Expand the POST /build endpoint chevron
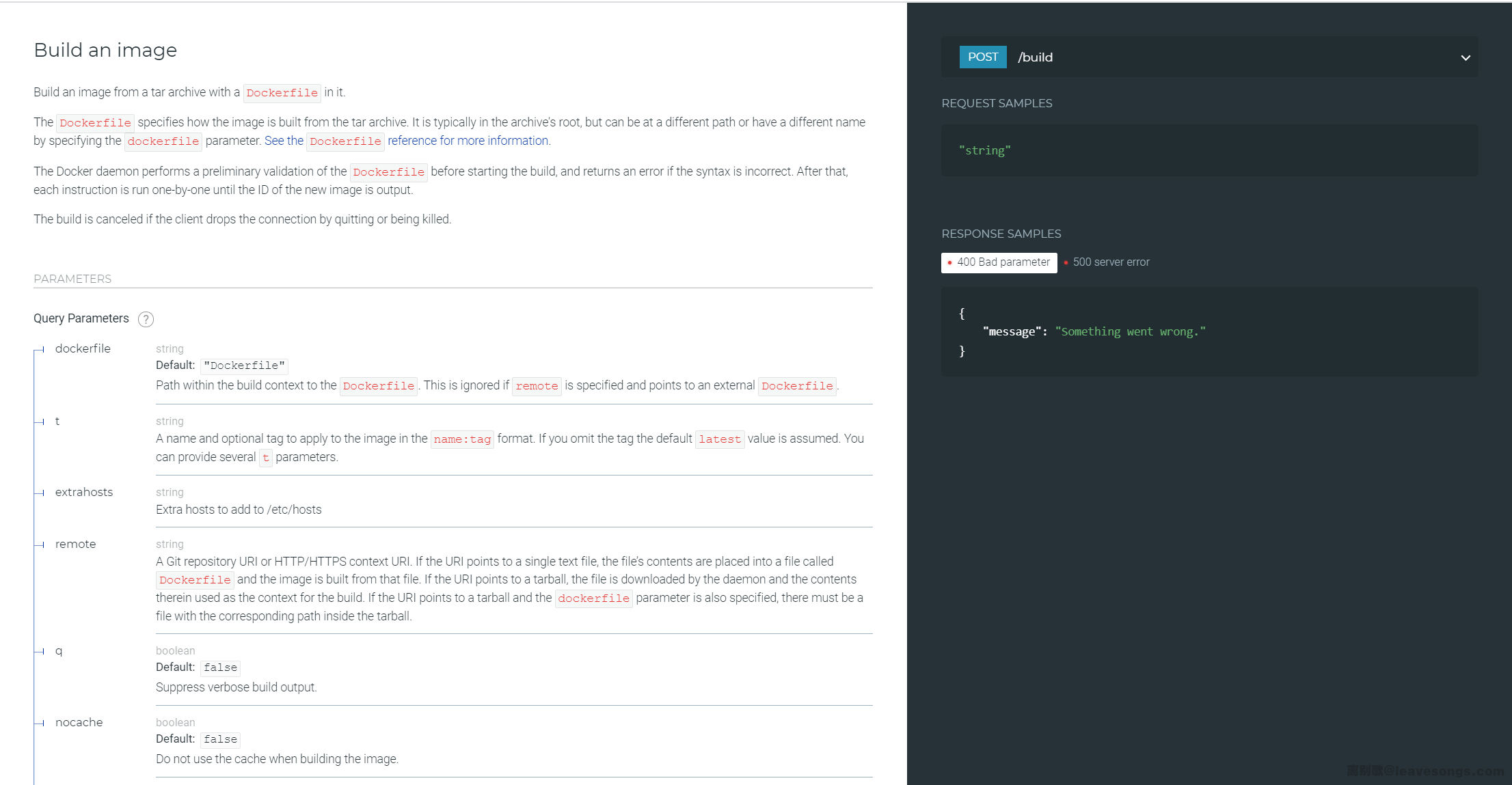 (1465, 58)
